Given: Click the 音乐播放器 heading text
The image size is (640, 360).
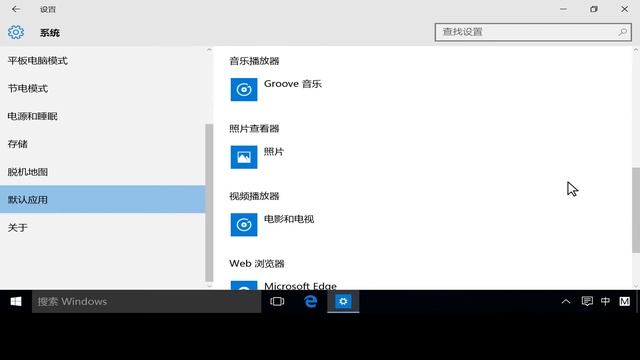Looking at the screenshot, I should 254,61.
